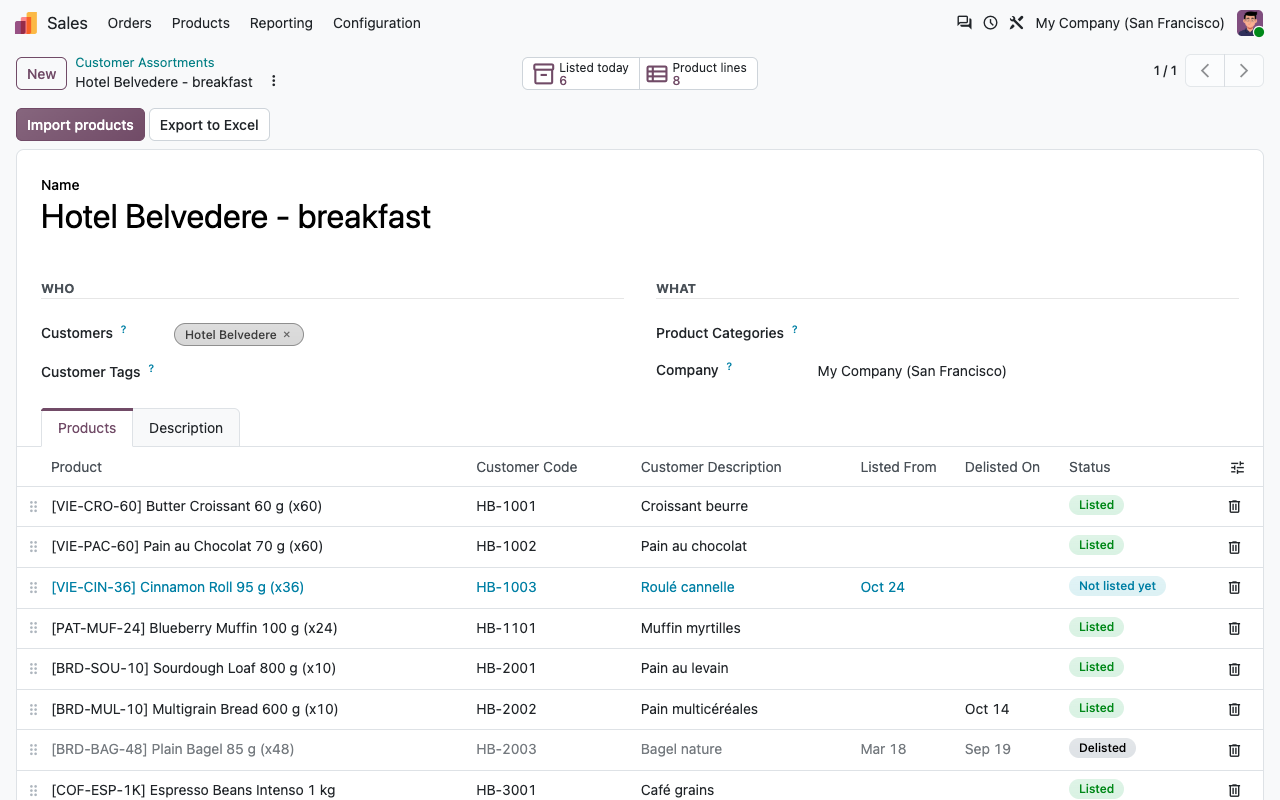Viewport: 1280px width, 800px height.
Task: Open the user avatar menu
Action: pyautogui.click(x=1250, y=23)
